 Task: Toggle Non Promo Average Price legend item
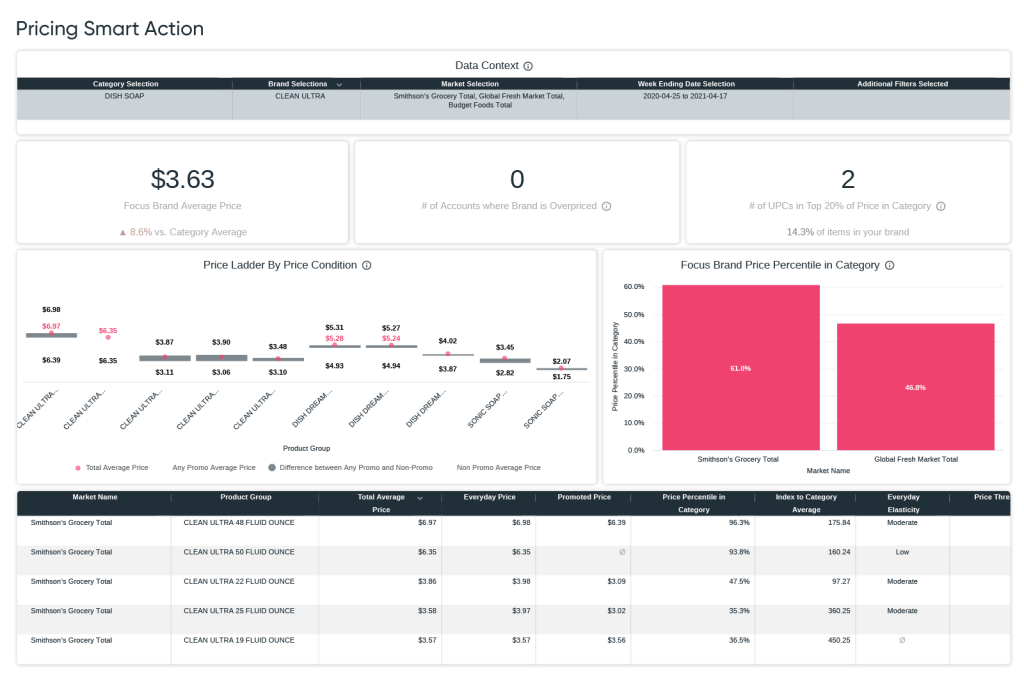point(498,468)
